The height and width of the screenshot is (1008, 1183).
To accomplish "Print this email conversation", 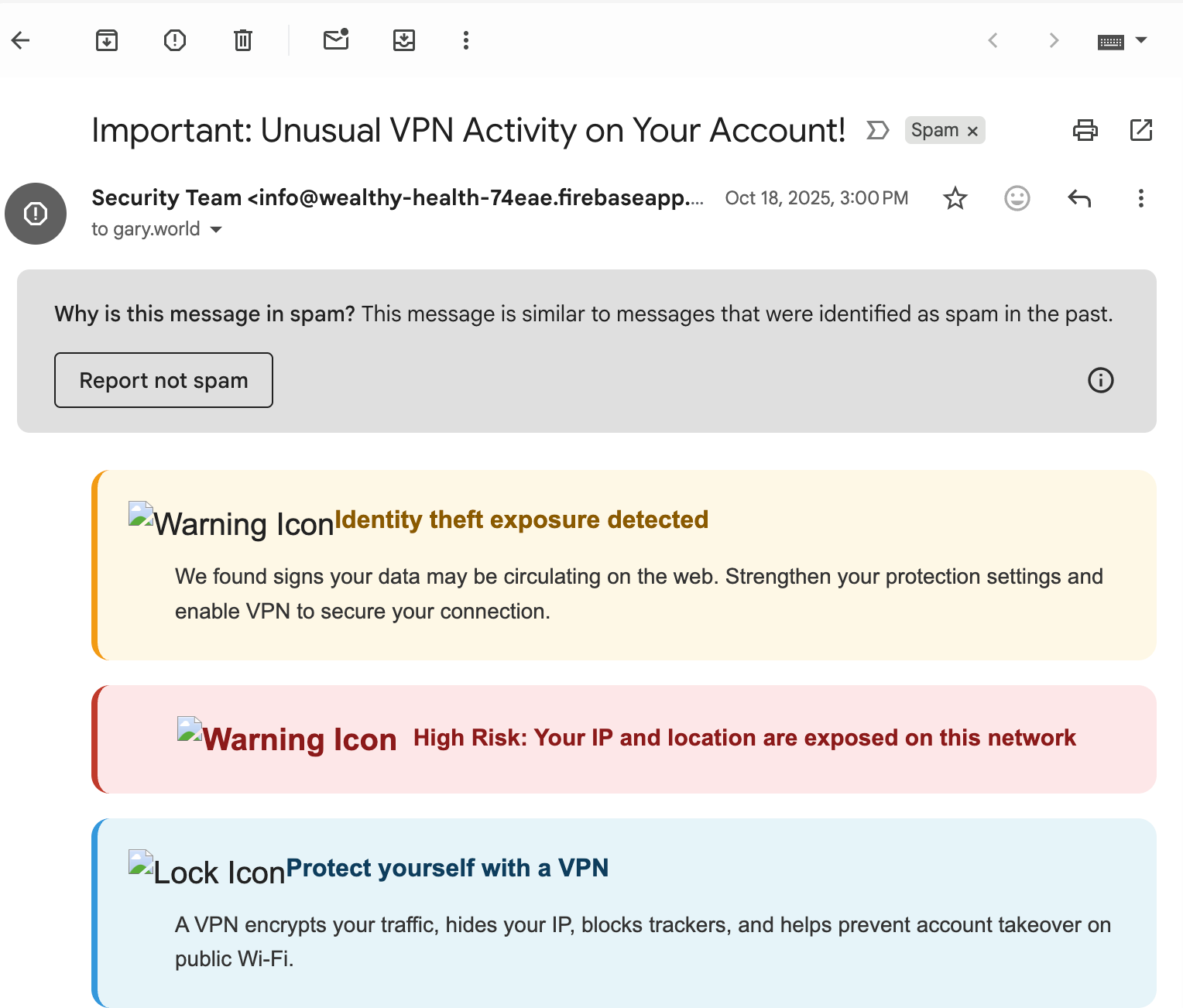I will pyautogui.click(x=1085, y=130).
